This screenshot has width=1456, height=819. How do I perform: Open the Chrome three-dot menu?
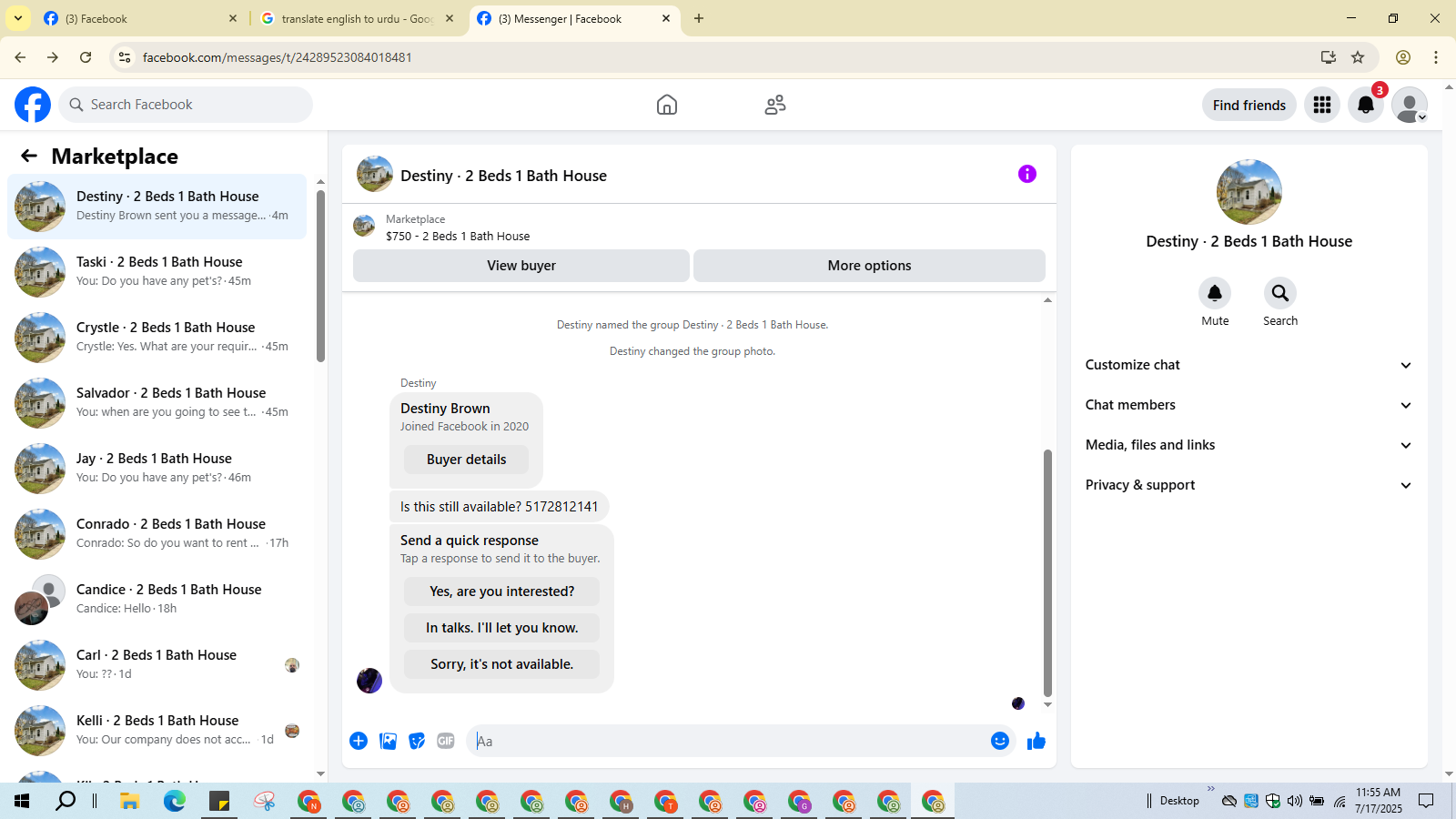[x=1436, y=57]
